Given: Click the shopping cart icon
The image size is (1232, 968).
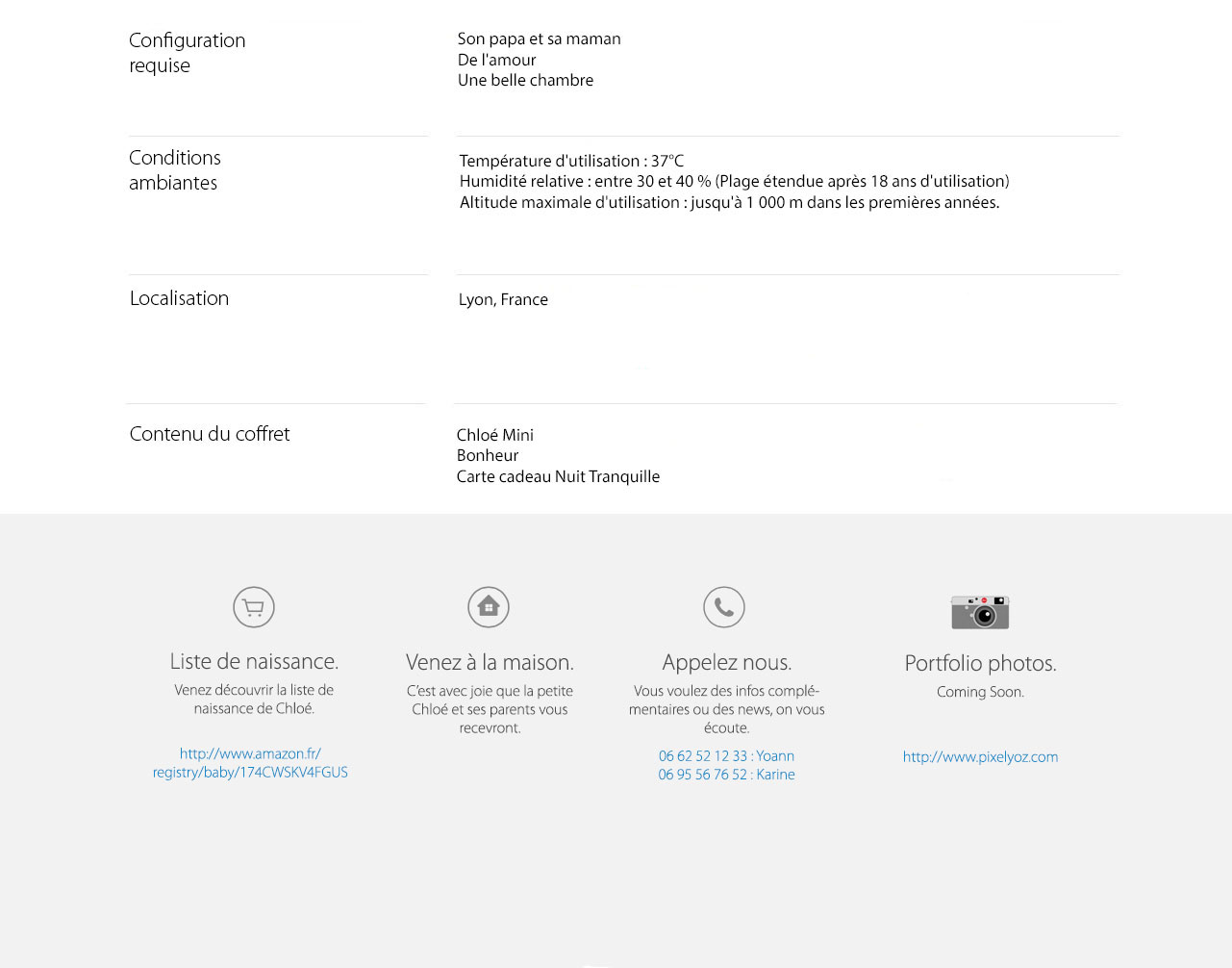Looking at the screenshot, I should pos(254,607).
